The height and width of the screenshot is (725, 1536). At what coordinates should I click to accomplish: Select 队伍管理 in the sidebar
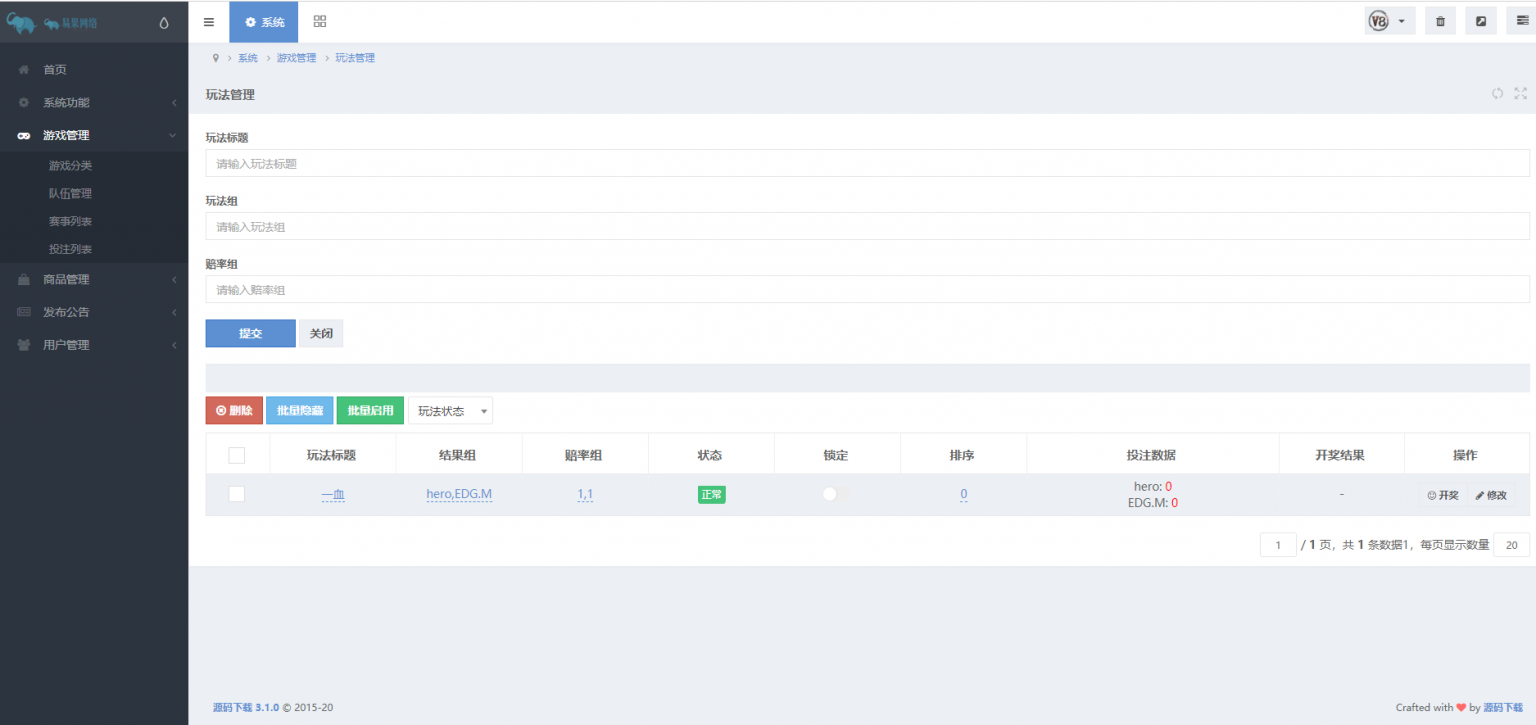[70, 194]
